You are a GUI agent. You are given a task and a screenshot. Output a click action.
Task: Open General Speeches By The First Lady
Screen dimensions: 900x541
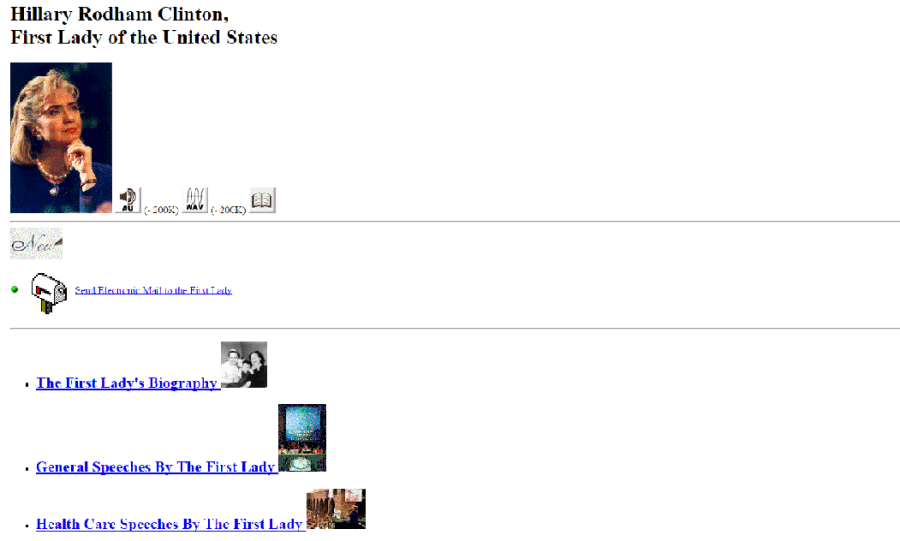[156, 467]
